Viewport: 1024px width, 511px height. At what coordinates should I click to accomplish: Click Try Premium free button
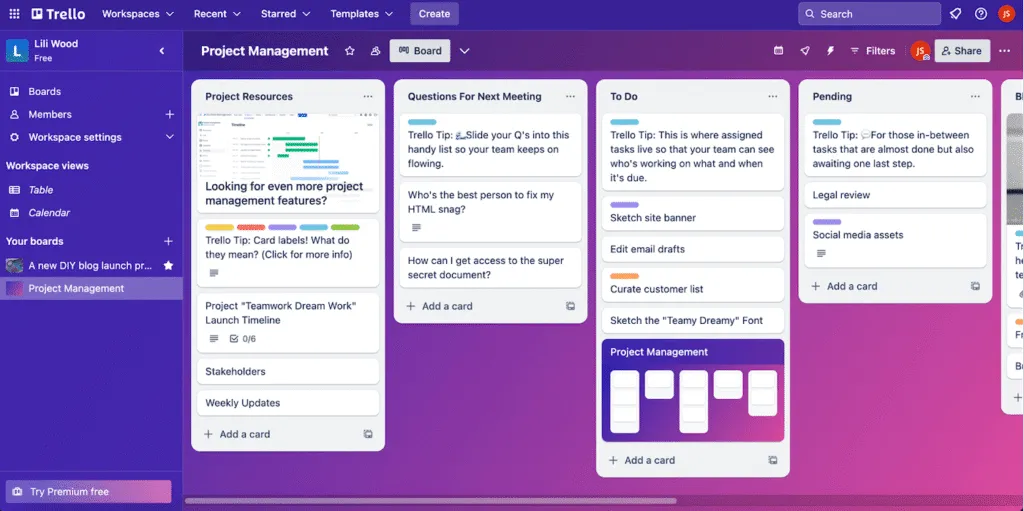pyautogui.click(x=88, y=491)
